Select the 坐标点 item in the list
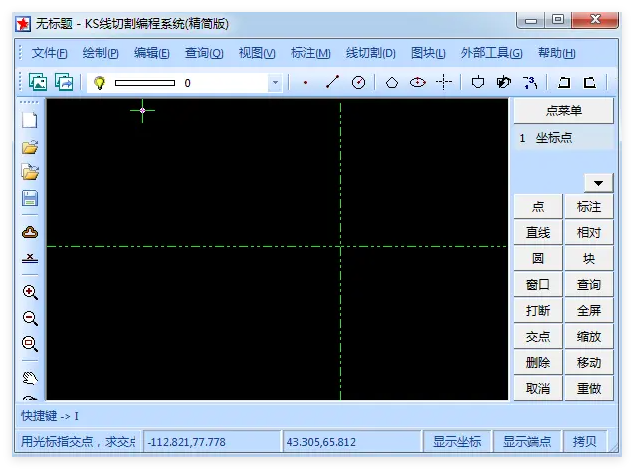Viewport: 634px width, 469px height. tap(554, 138)
